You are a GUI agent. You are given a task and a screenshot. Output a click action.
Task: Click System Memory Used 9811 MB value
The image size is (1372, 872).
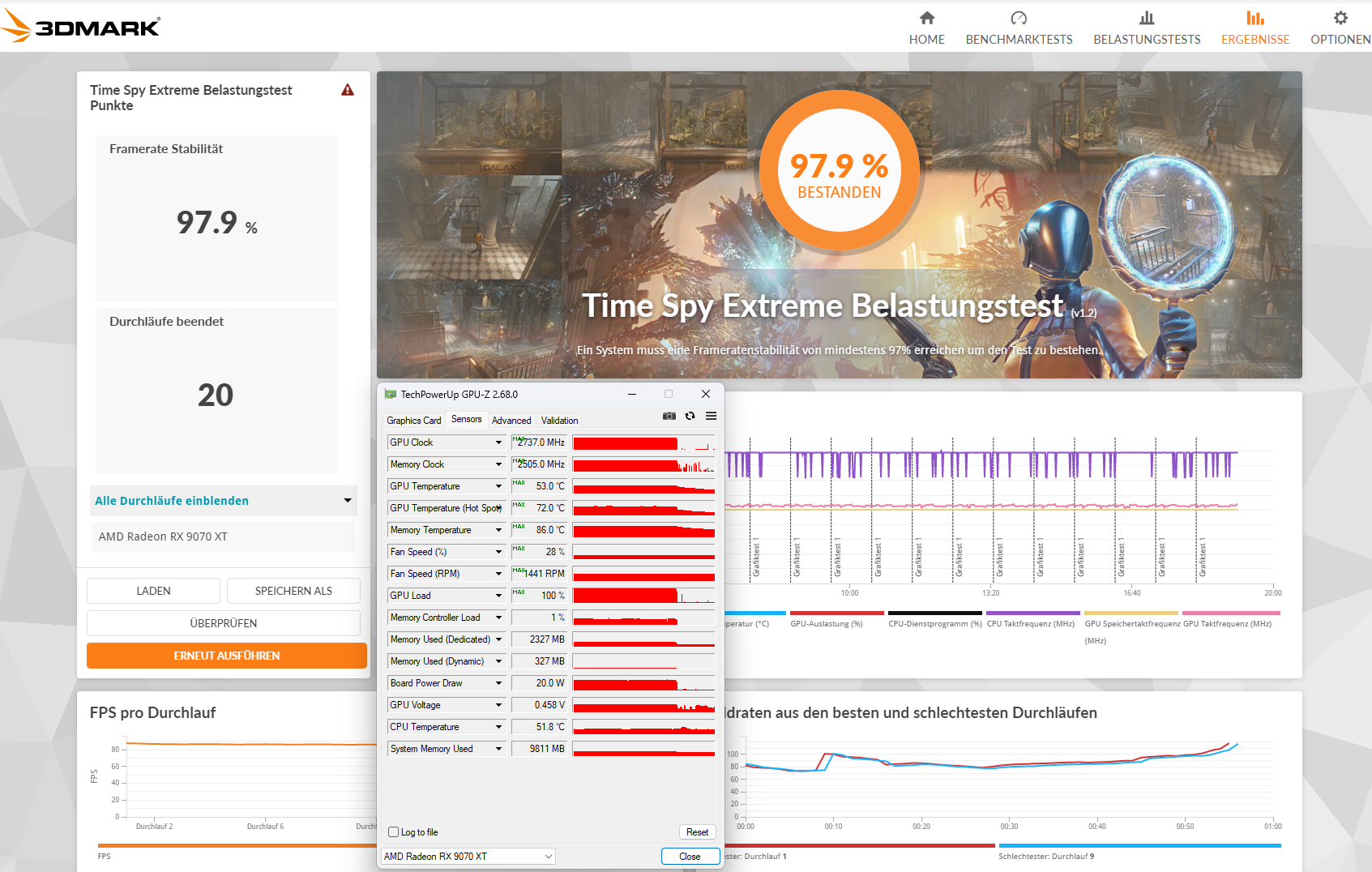point(540,749)
